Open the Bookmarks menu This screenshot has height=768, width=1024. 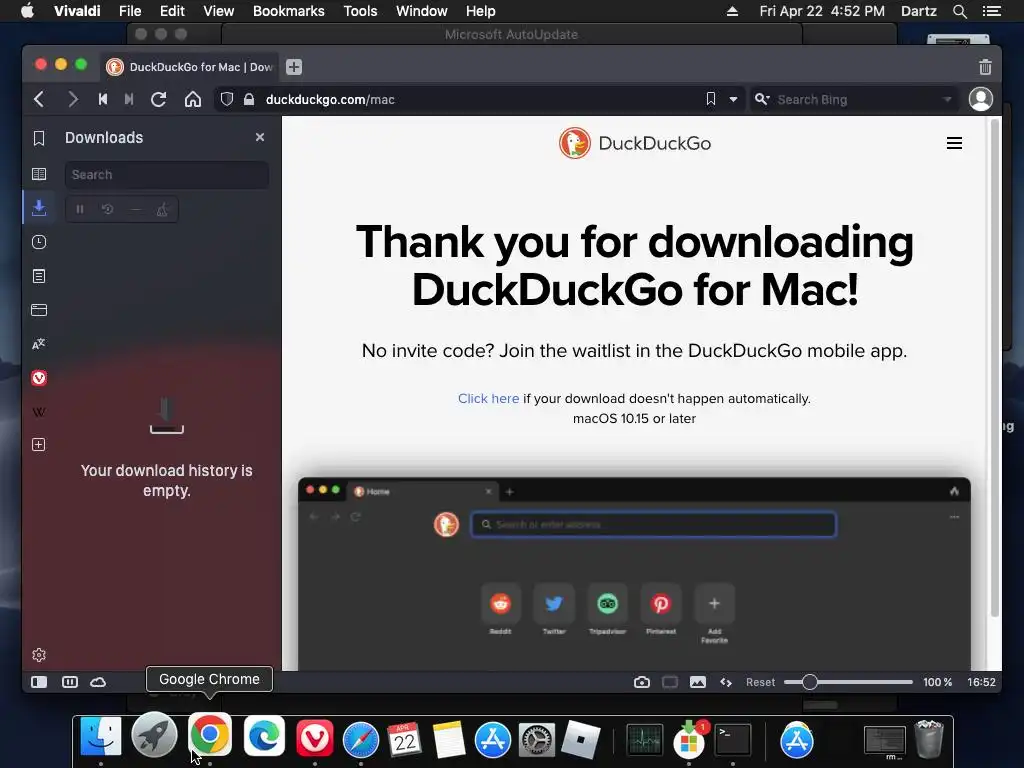[289, 11]
